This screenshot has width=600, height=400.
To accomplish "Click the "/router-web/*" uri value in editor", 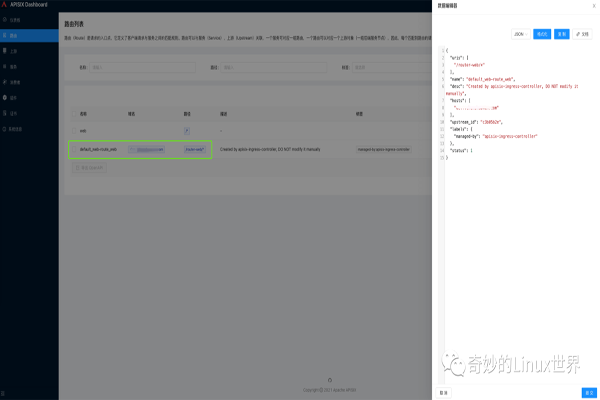I will tap(470, 65).
